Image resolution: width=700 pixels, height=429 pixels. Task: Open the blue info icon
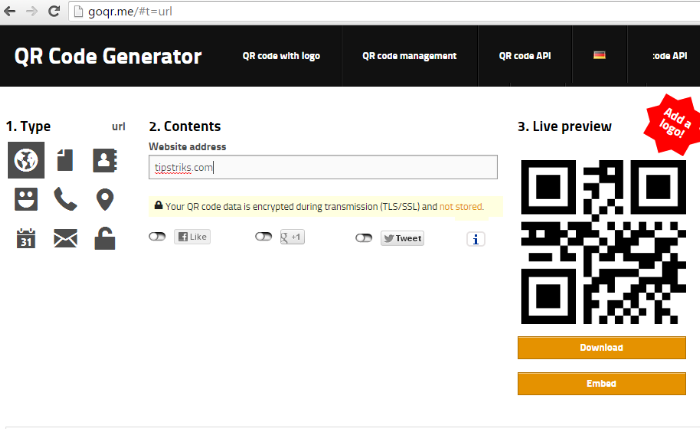coord(475,239)
